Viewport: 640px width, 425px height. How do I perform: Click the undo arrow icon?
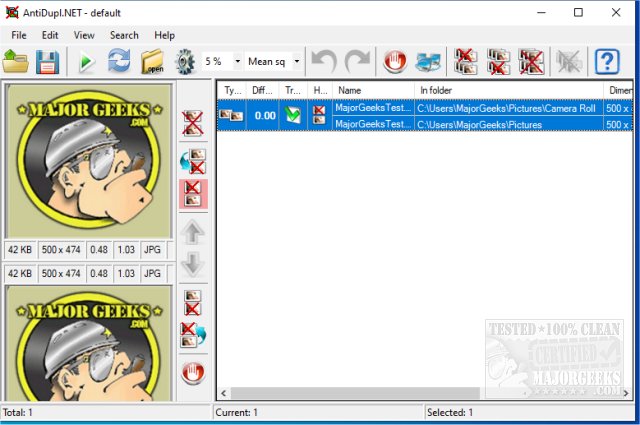pos(324,62)
